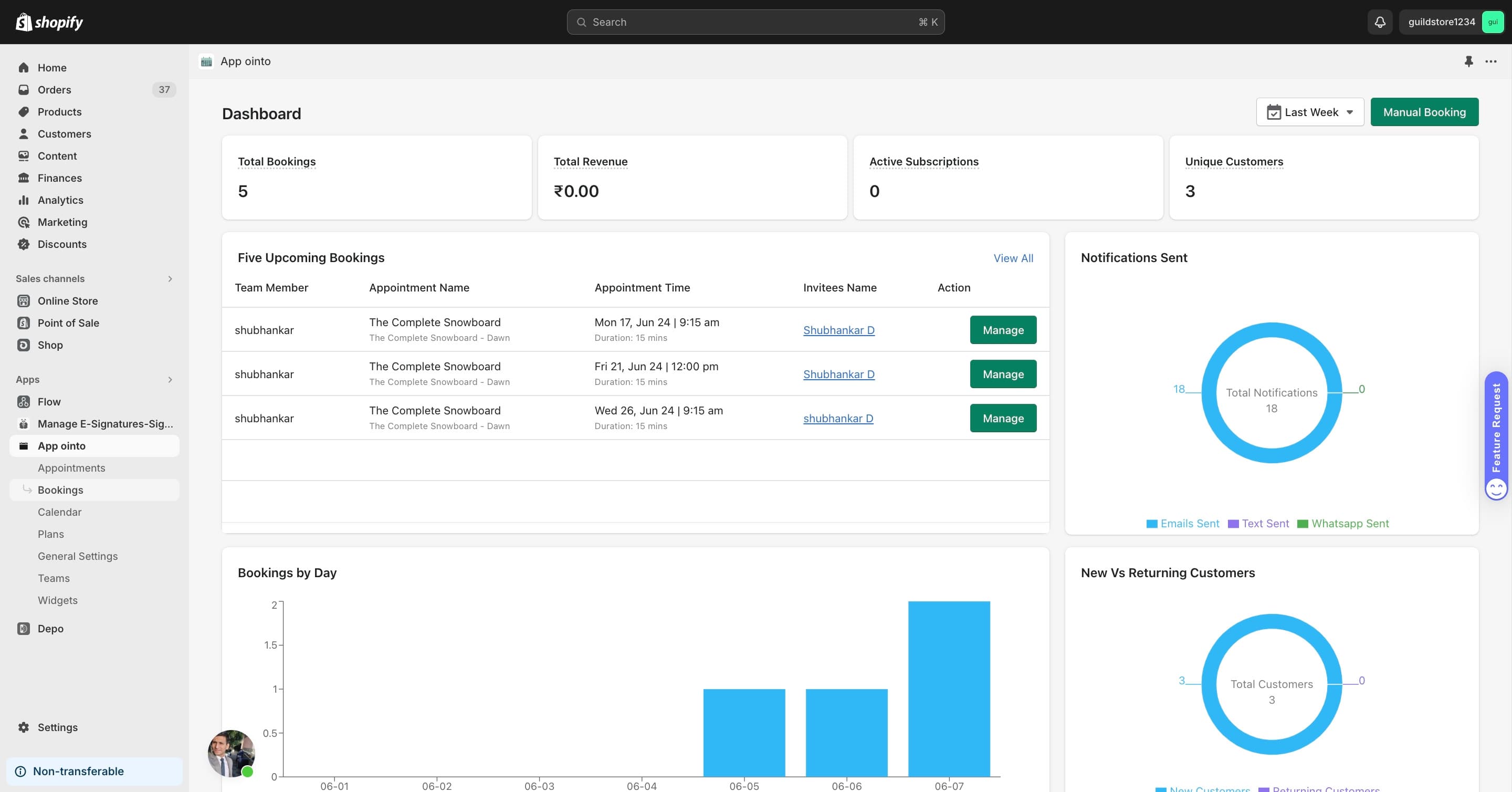Toggle the Emails Sent legend swatch
This screenshot has width=1512, height=792.
point(1152,524)
